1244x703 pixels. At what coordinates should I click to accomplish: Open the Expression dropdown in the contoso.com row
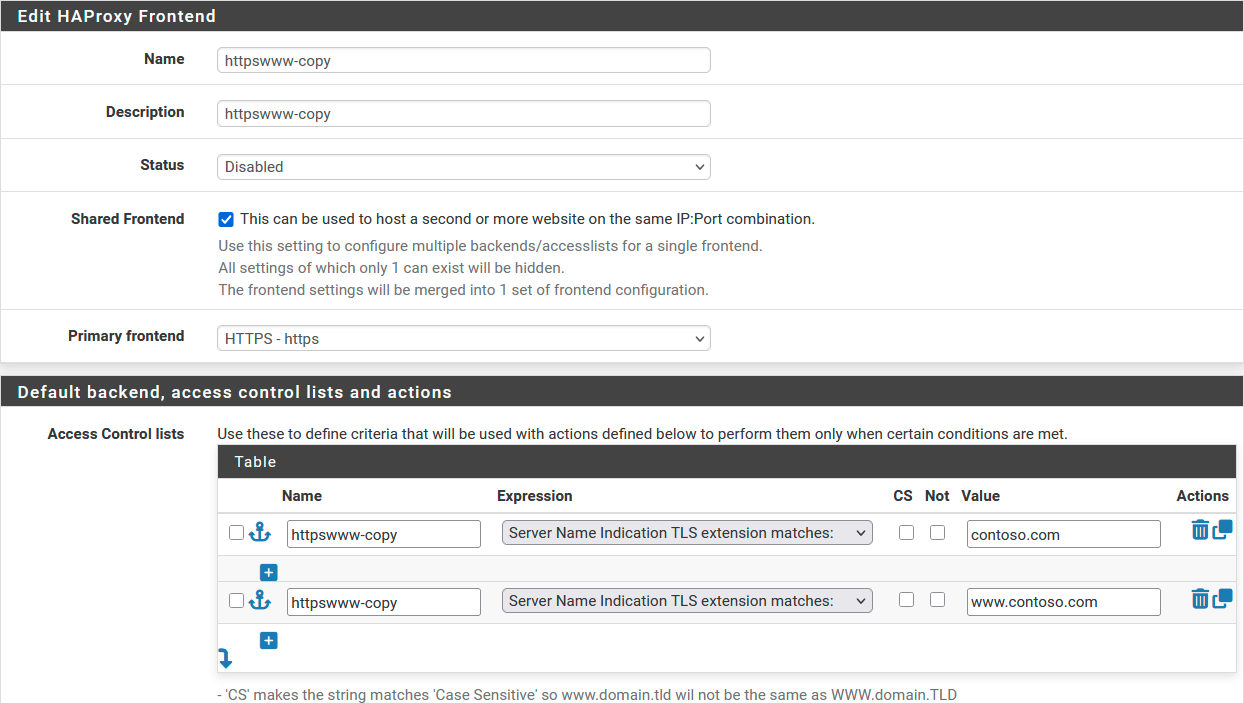pyautogui.click(x=687, y=533)
